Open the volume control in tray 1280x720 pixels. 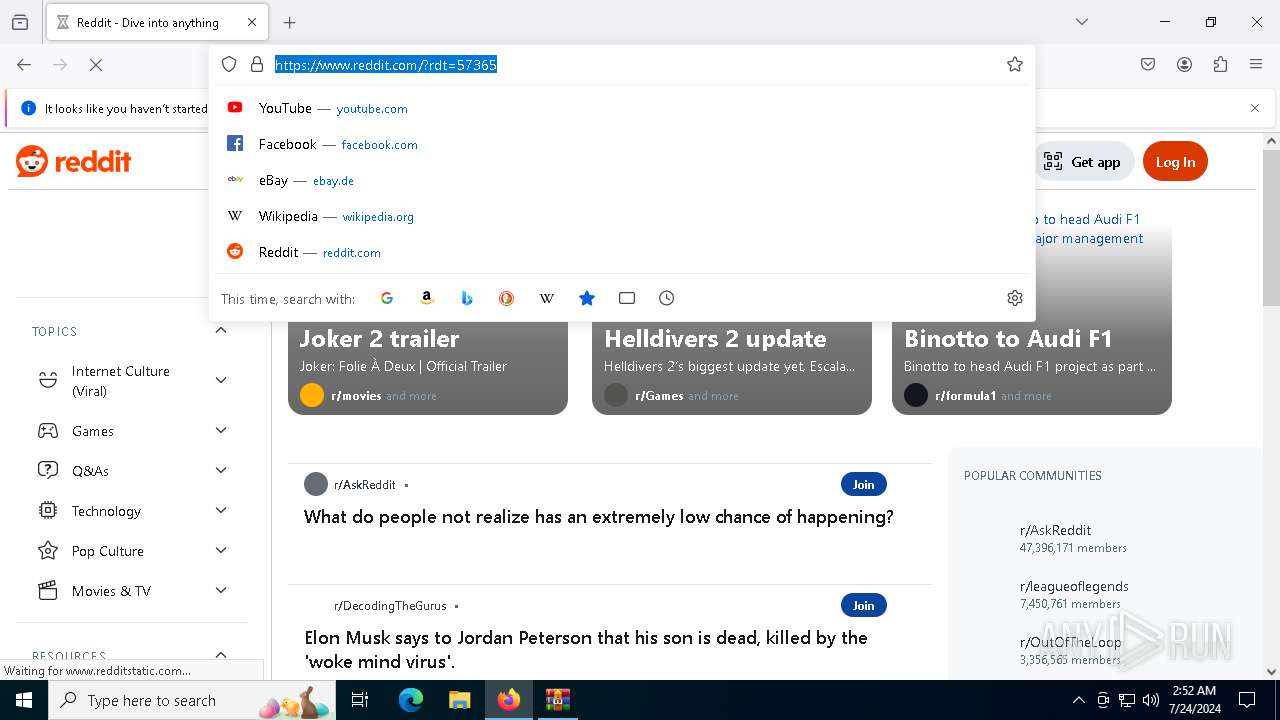pyautogui.click(x=1151, y=700)
